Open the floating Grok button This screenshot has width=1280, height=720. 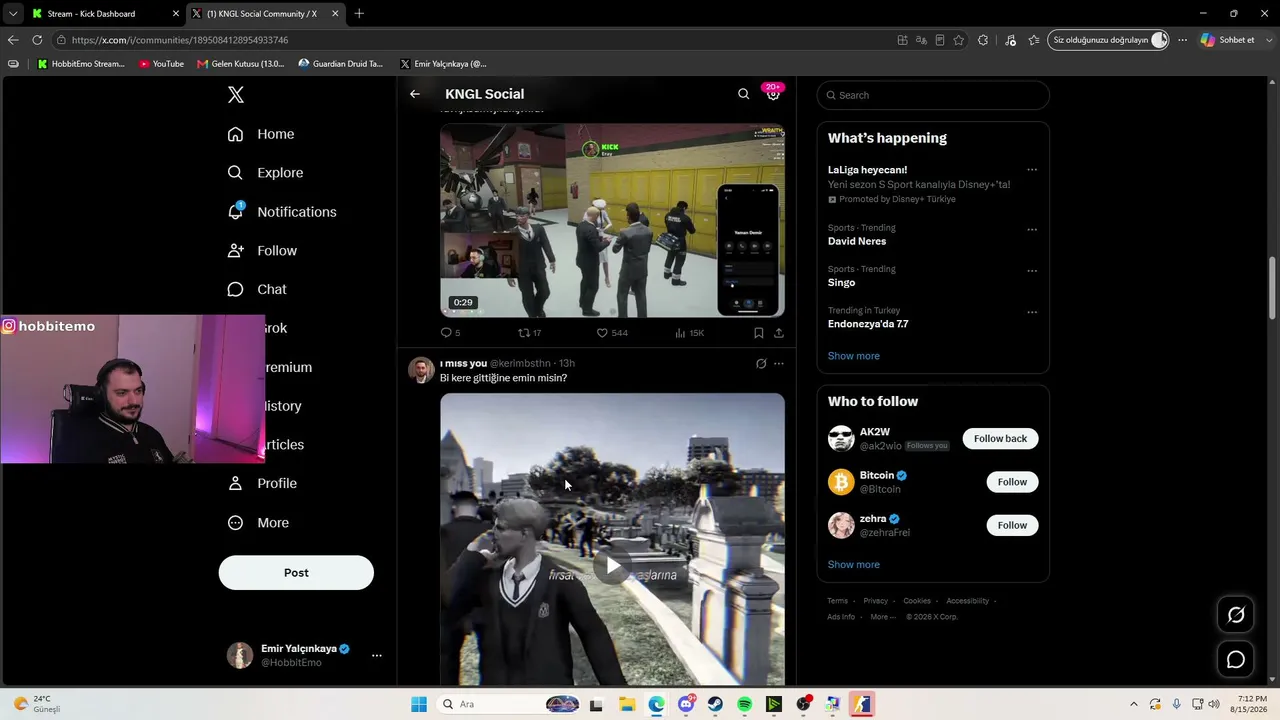[1236, 615]
